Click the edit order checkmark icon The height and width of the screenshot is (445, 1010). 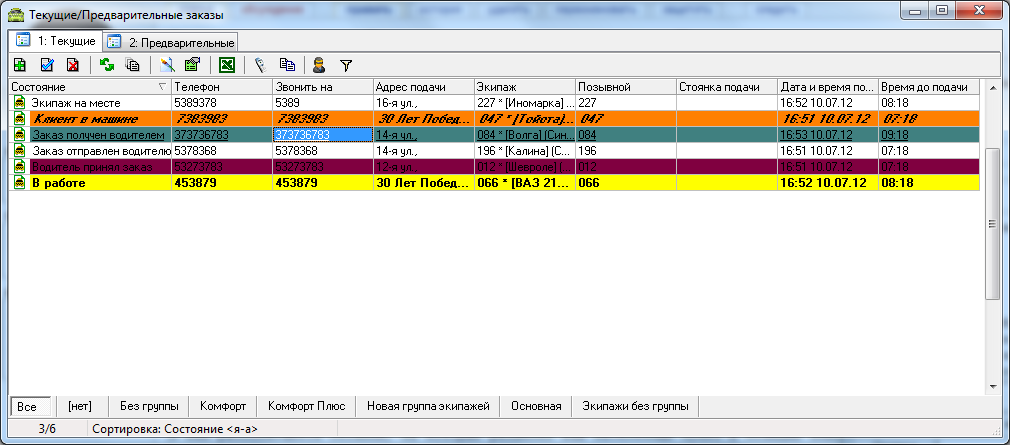click(46, 66)
